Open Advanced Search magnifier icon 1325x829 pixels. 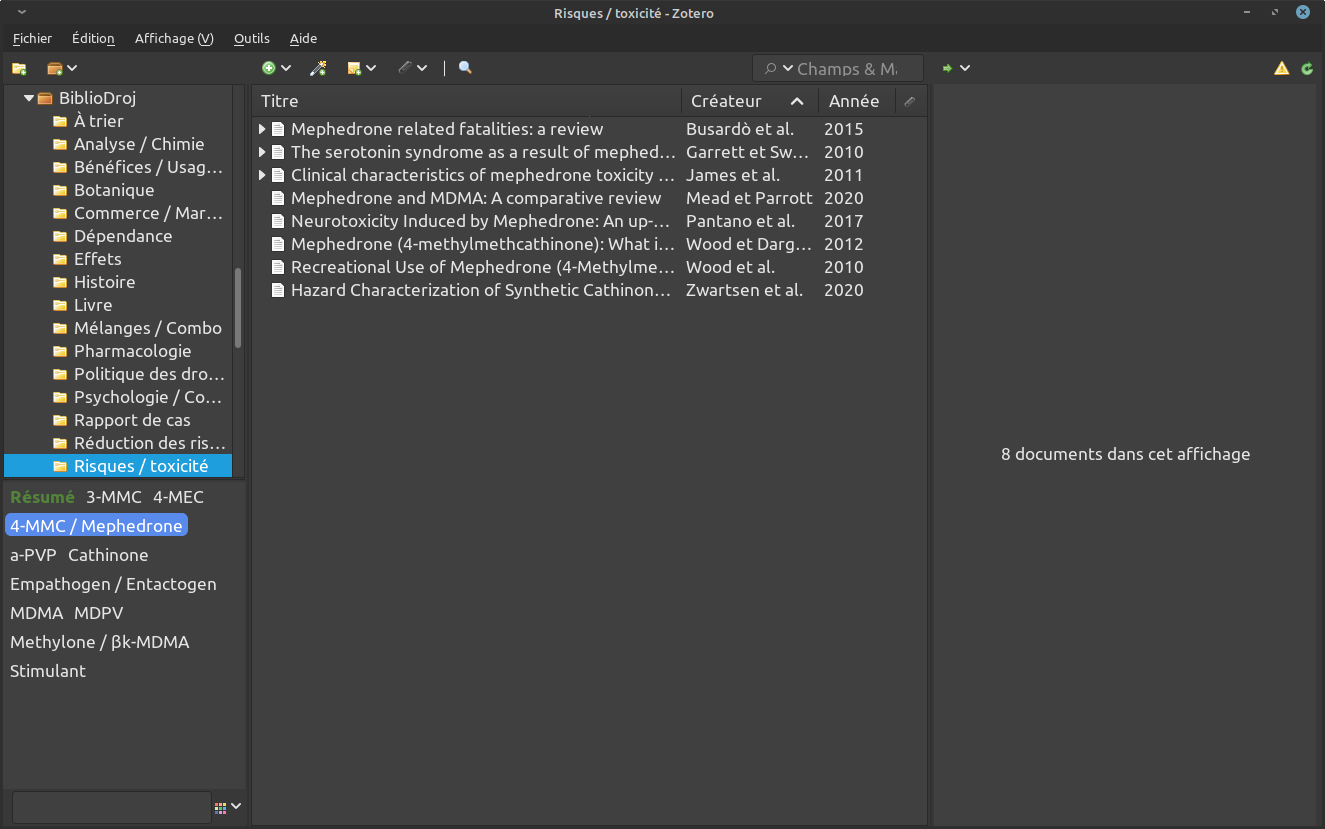(465, 68)
